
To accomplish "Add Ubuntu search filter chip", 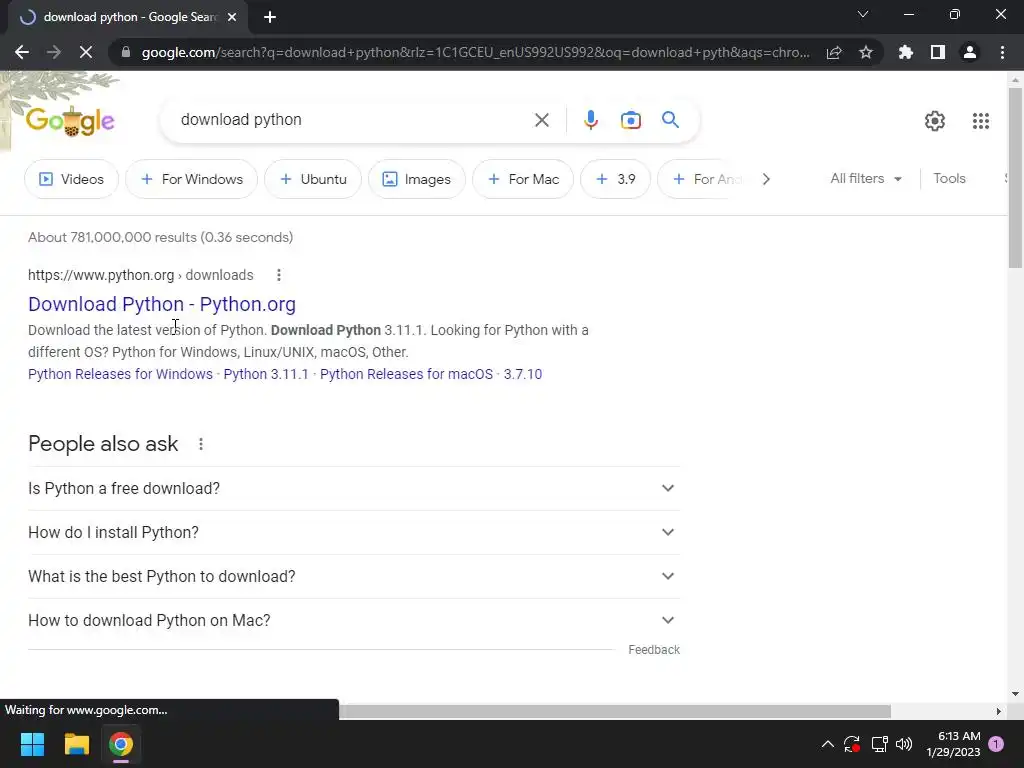I will (x=313, y=179).
